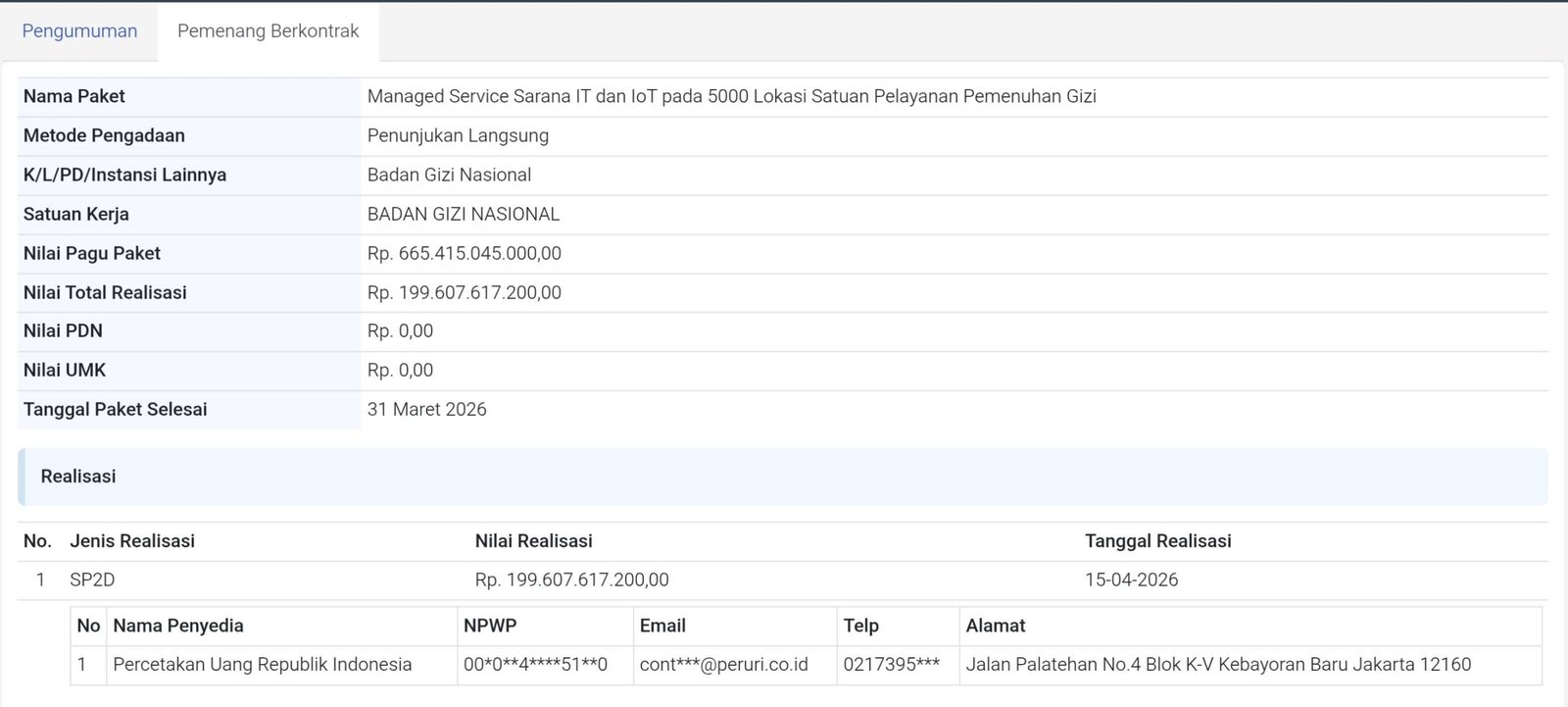Click the realization date 15-04-2026
This screenshot has width=1568, height=707.
[x=1131, y=581]
